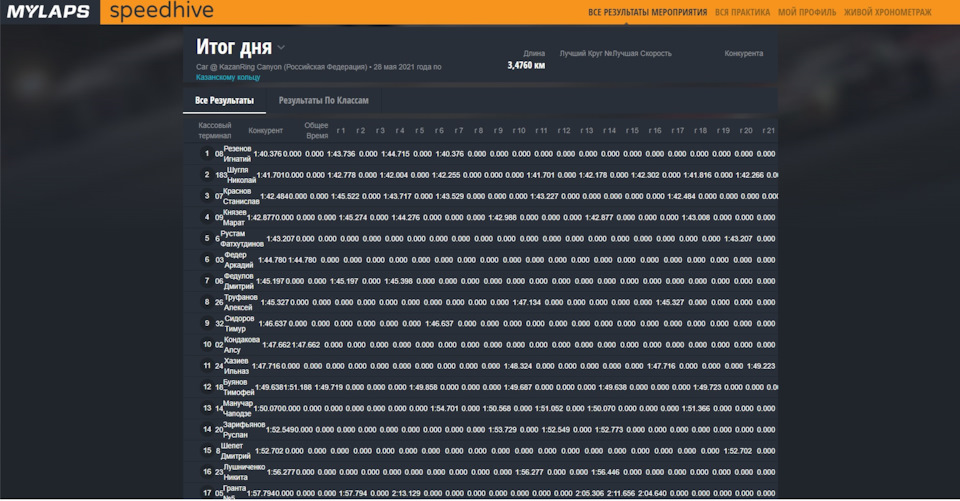Click the time value 1:42.778

(342, 175)
